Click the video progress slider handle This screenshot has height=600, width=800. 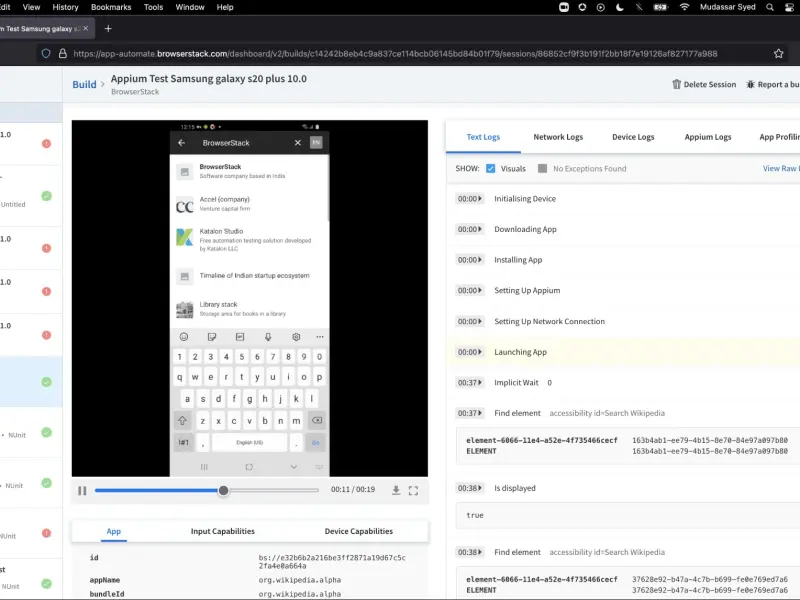point(223,490)
